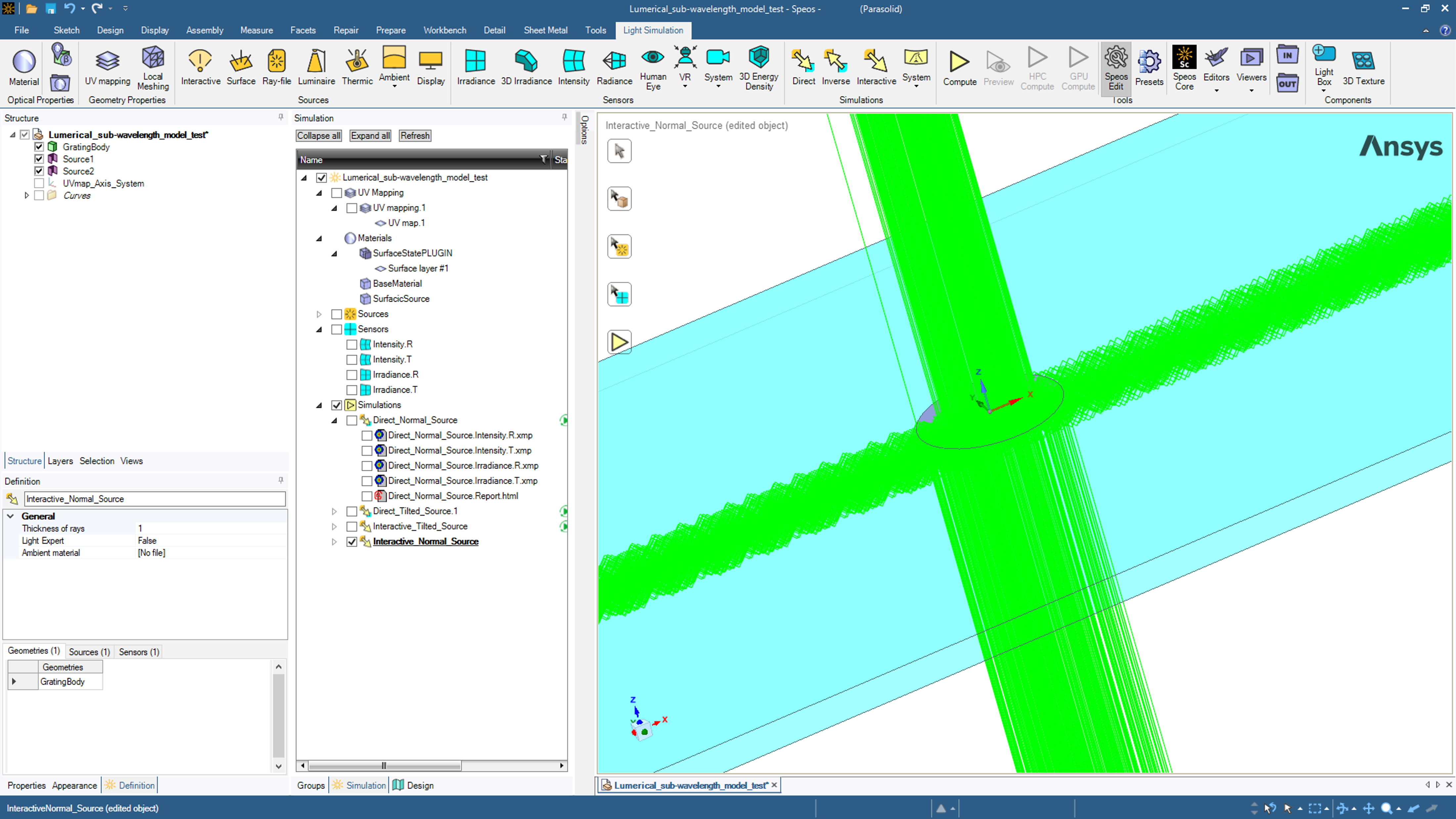Open the Options side panel
The height and width of the screenshot is (819, 1456).
pos(584,130)
